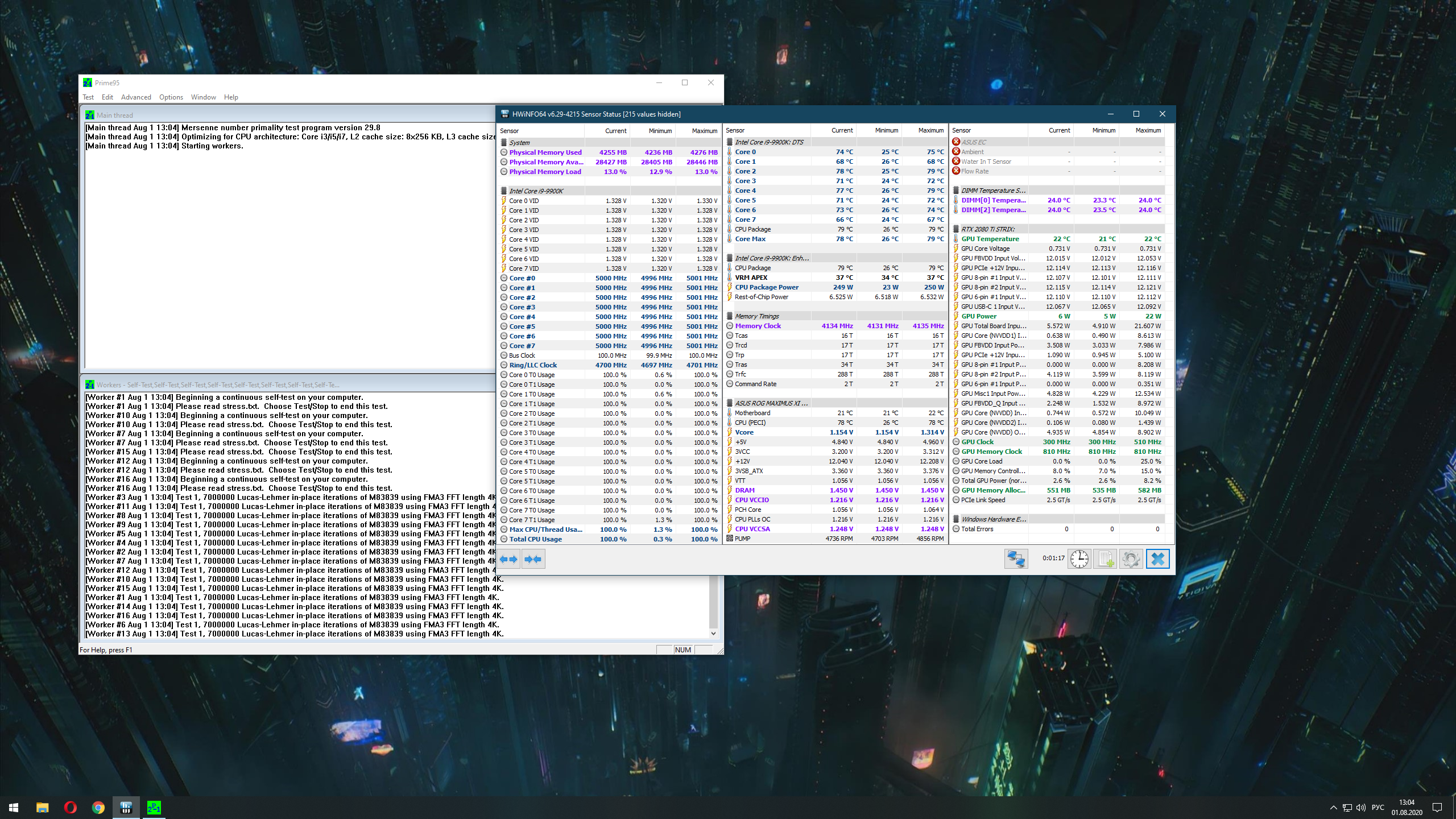The width and height of the screenshot is (1456, 819).
Task: Open the Advanced menu in Prime95
Action: click(136, 97)
